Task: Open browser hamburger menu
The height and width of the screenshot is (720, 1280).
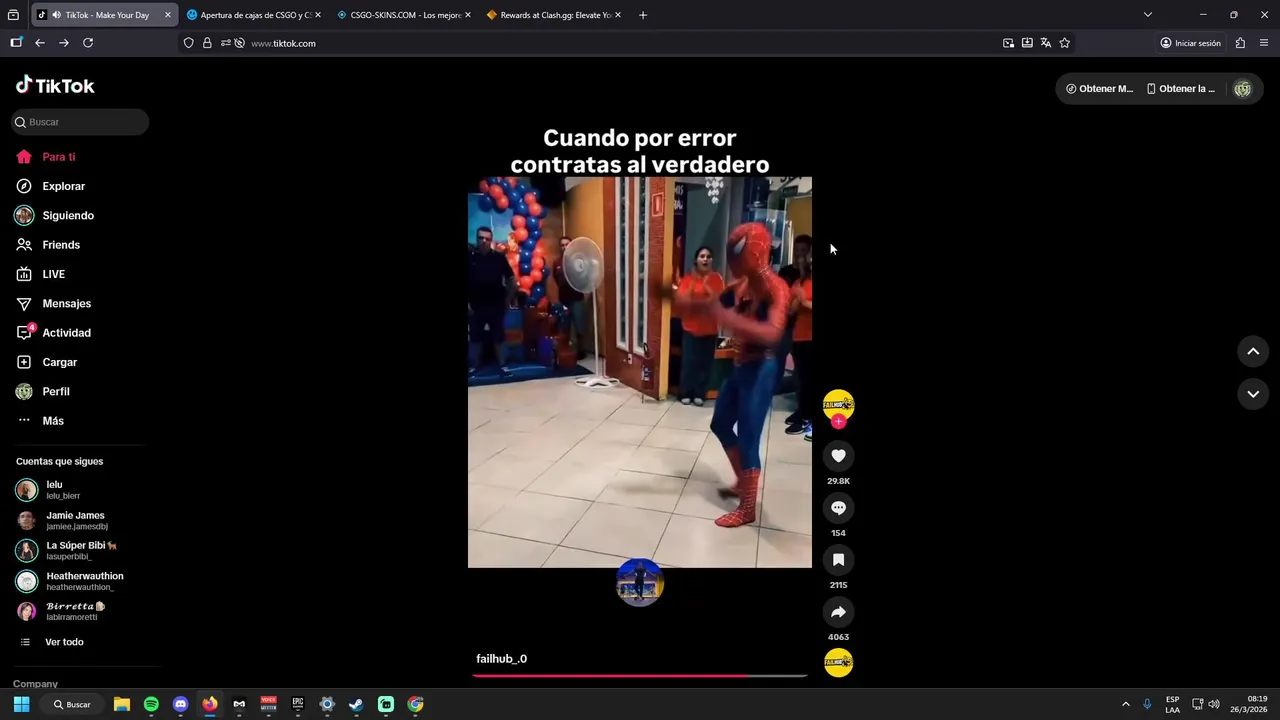Action: [x=1264, y=43]
